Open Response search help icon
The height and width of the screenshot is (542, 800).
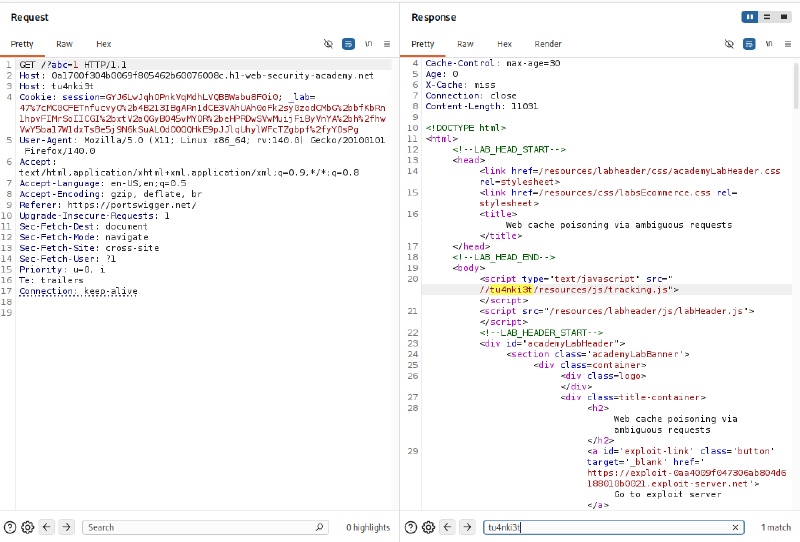point(411,527)
